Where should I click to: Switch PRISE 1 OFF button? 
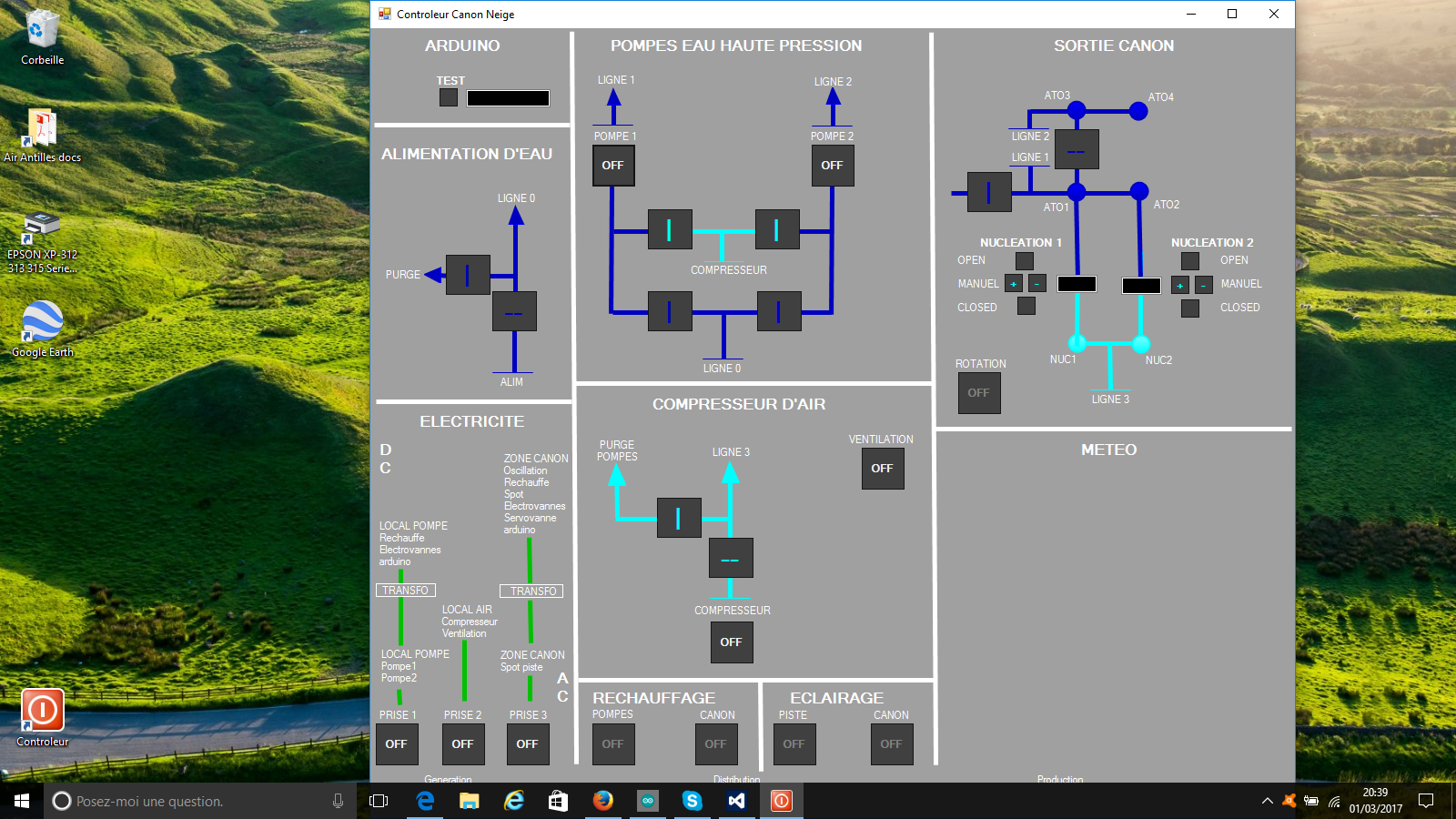(x=397, y=744)
